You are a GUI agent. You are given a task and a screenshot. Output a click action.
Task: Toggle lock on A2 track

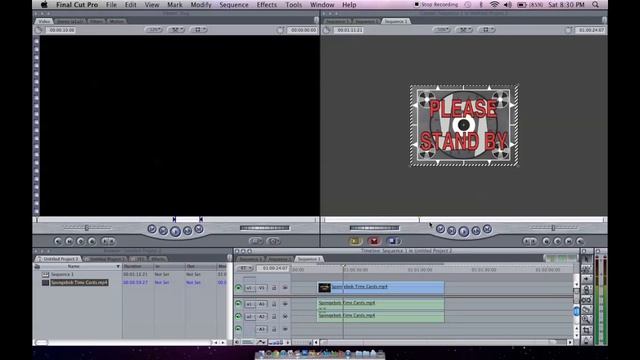point(274,316)
